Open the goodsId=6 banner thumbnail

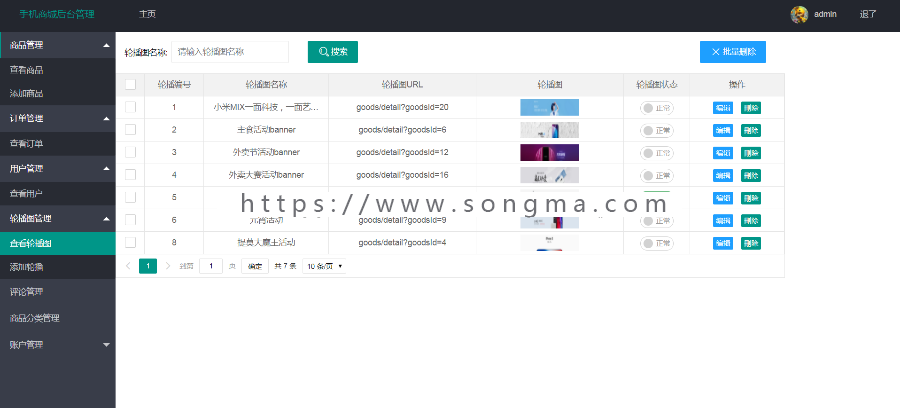549,130
